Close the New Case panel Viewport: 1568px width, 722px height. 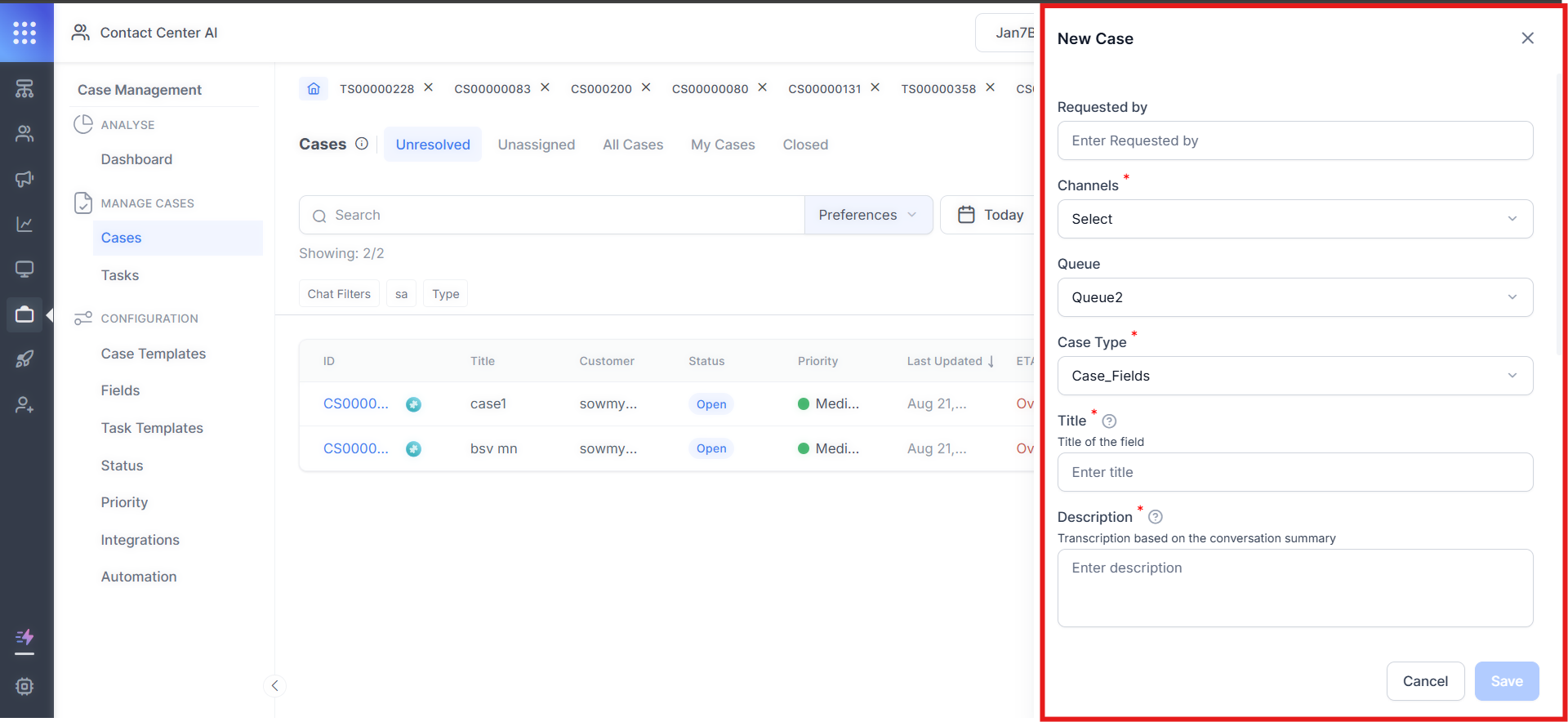tap(1527, 38)
